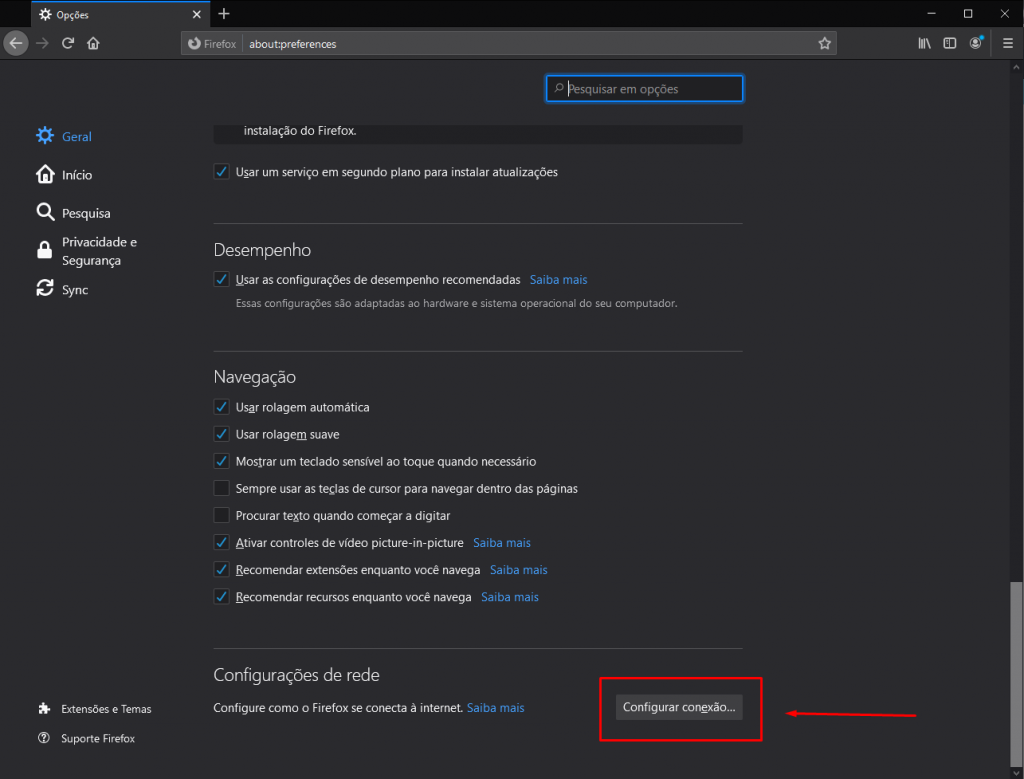Screen dimensions: 1024x779
Task: Open the Firefox account icon
Action: point(976,43)
